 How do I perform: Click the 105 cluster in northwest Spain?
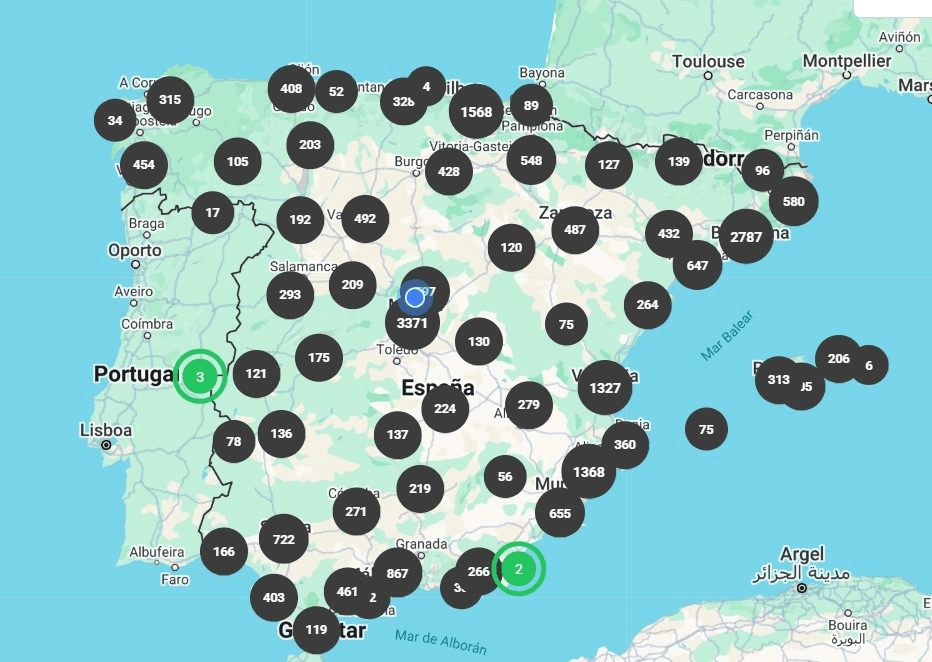(x=238, y=161)
